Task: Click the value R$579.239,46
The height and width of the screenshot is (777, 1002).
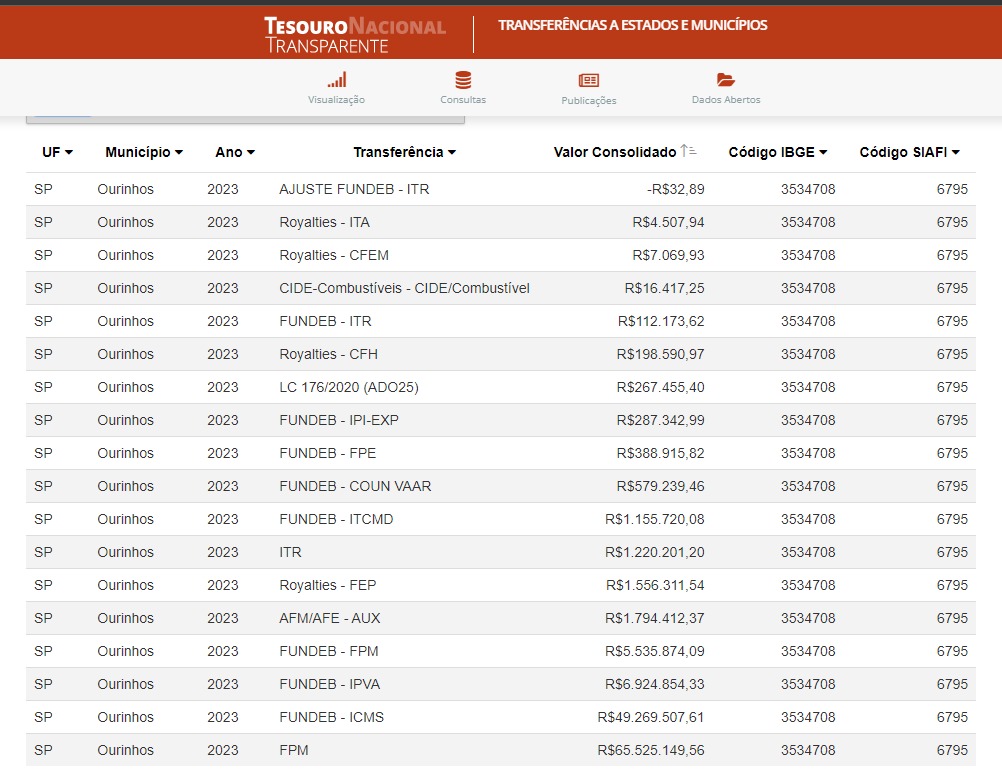Action: 661,486
